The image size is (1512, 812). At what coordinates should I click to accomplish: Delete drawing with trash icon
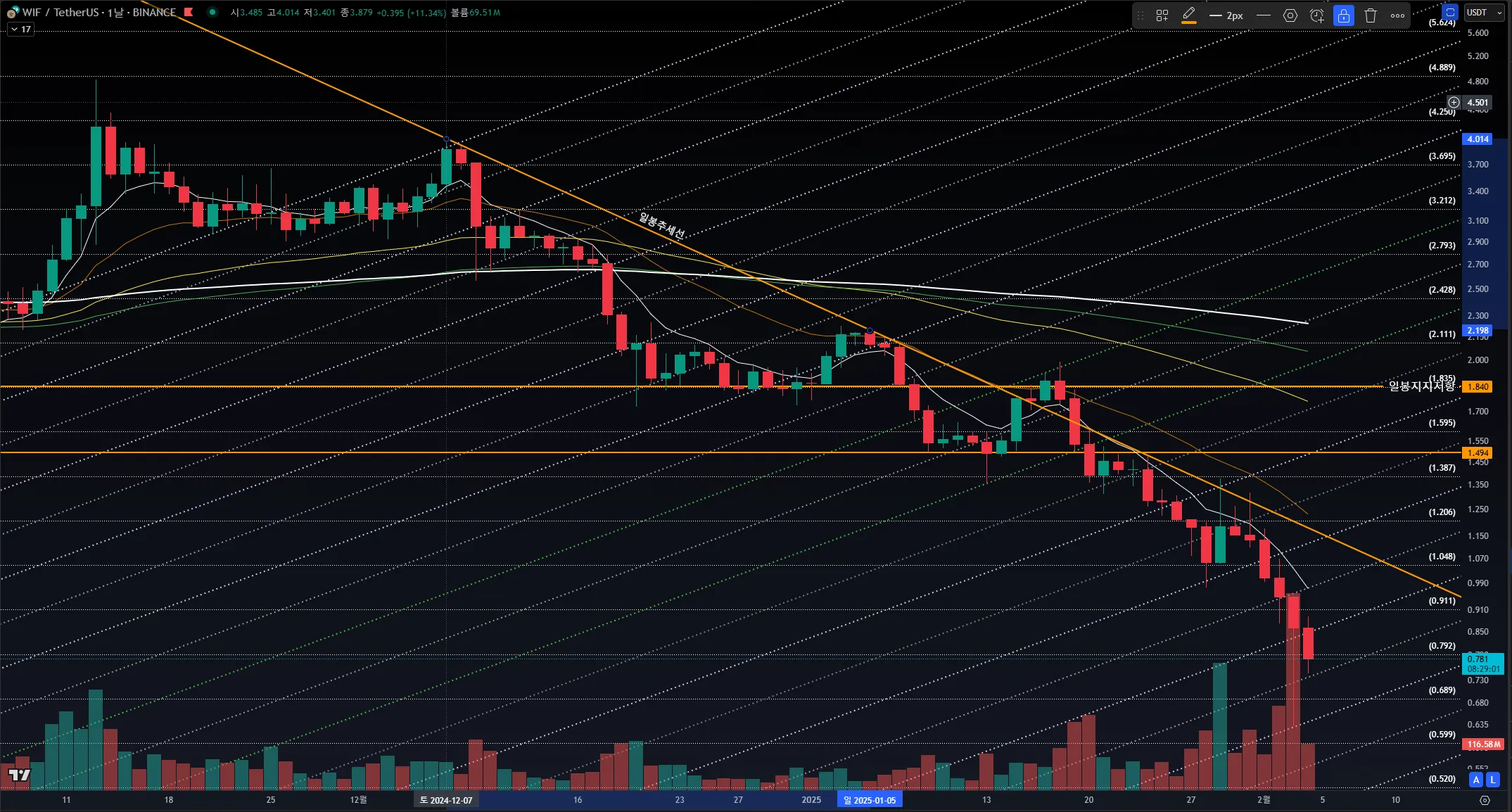coord(1370,15)
